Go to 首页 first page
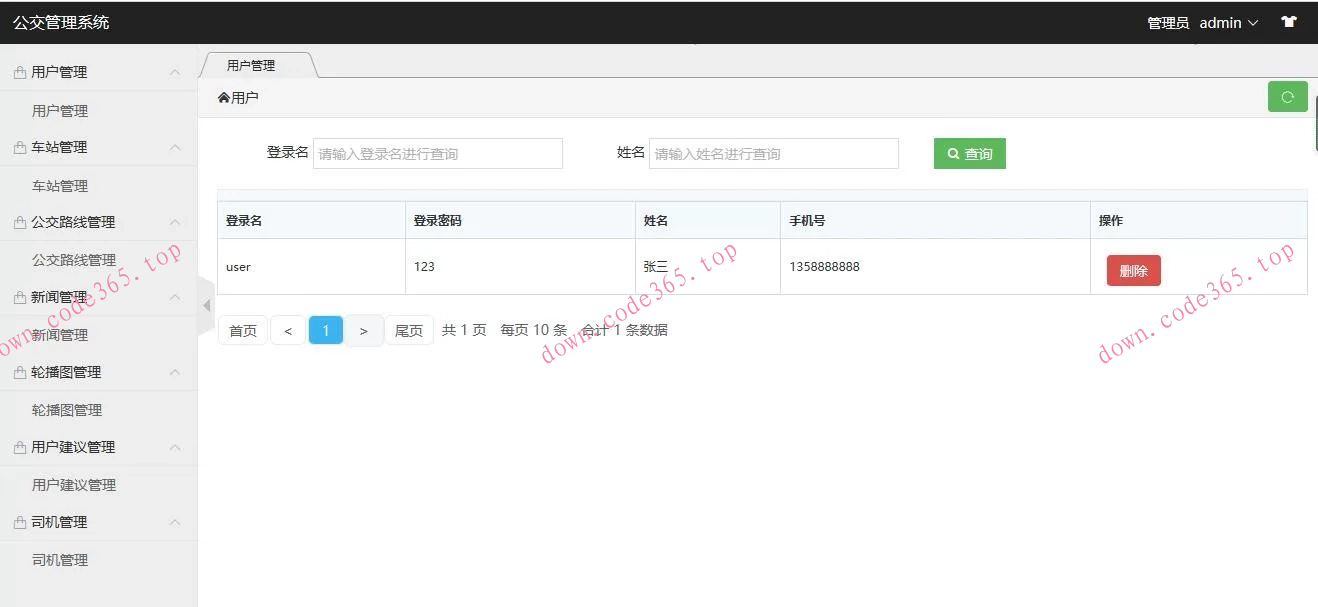The height and width of the screenshot is (607, 1318). pyautogui.click(x=243, y=330)
